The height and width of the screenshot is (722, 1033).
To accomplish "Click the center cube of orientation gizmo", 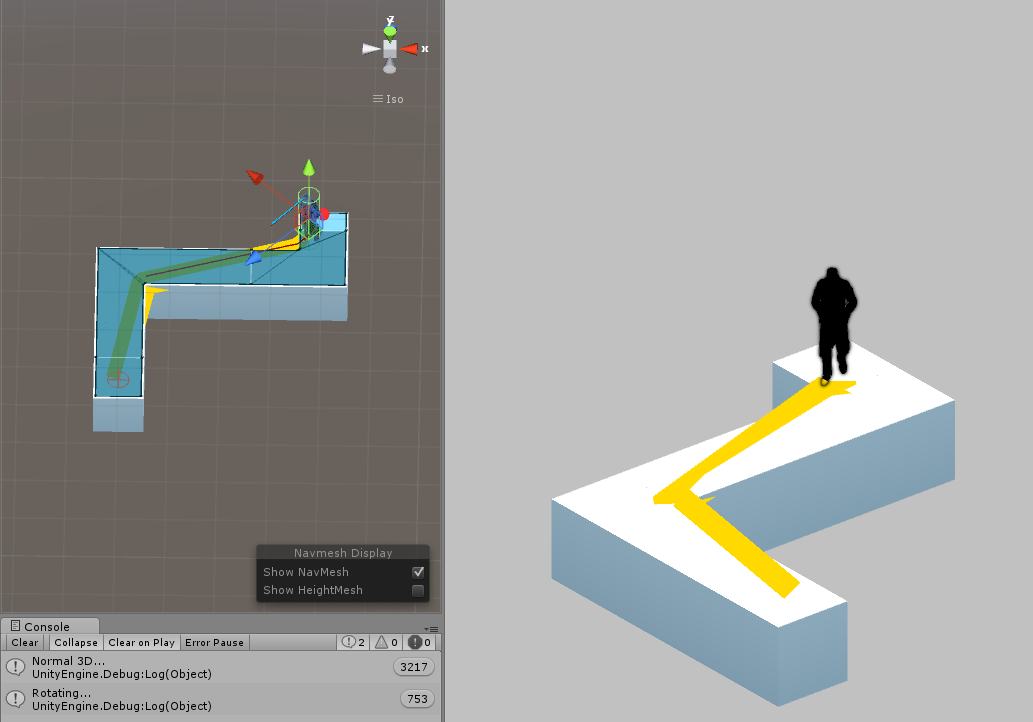I will 389,48.
